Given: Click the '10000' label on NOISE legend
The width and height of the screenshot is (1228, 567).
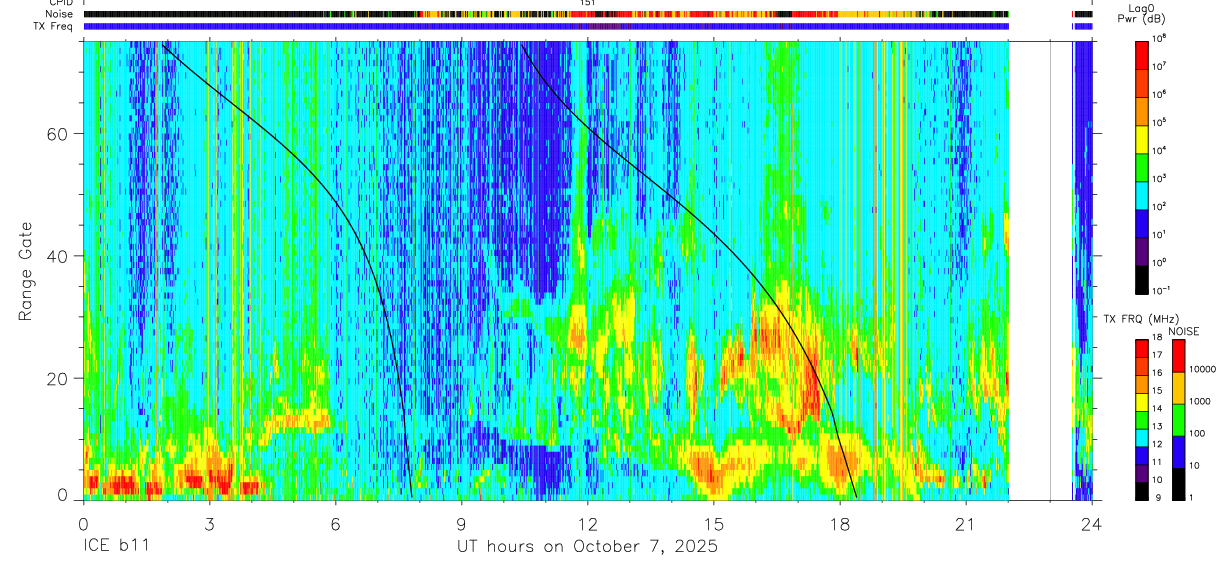Looking at the screenshot, I should coord(1202,369).
